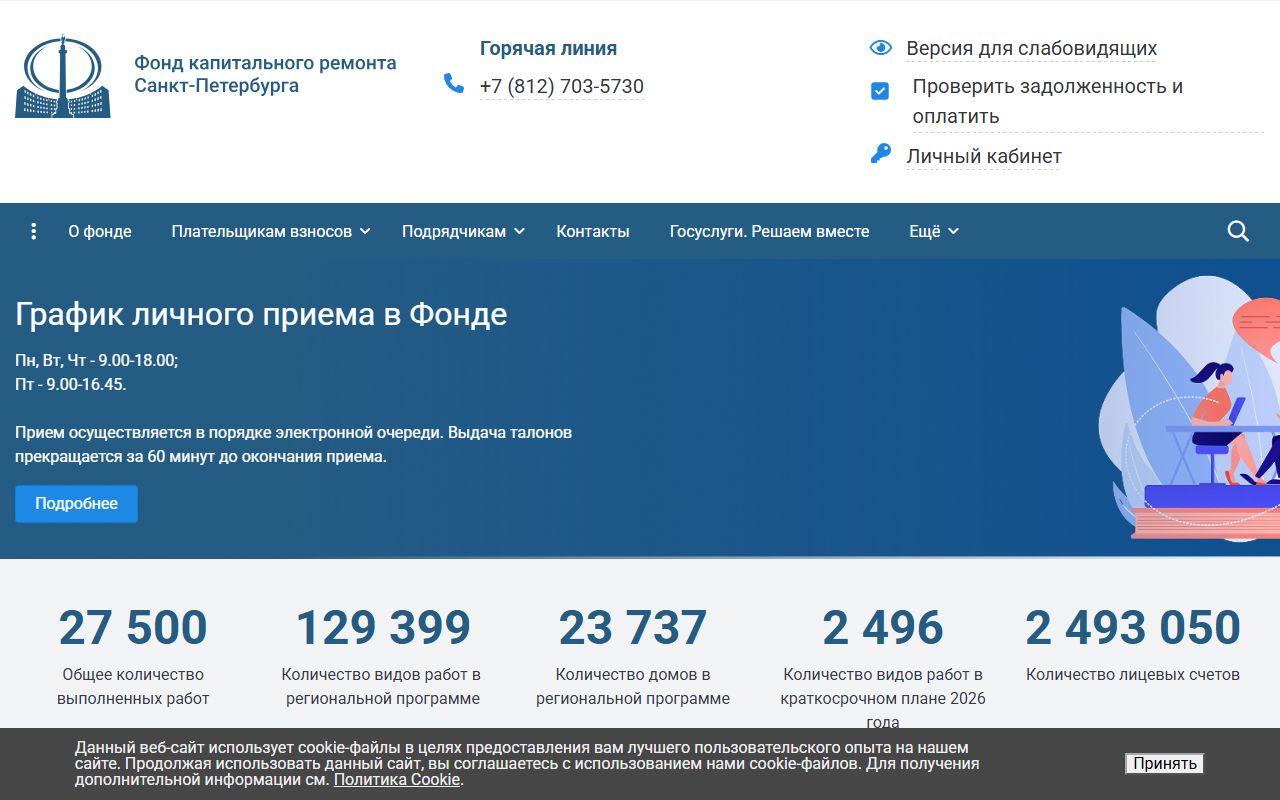Click the eye accessibility icon
1280x800 pixels.
pos(880,47)
